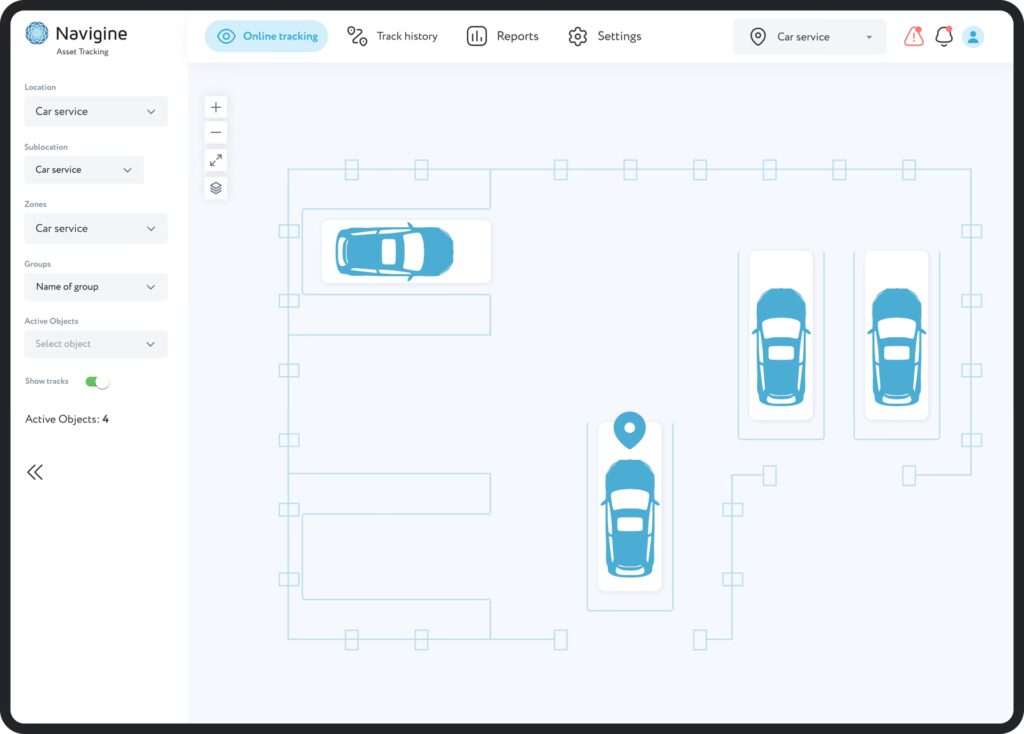Go to the Settings tab
The image size is (1024, 734).
tap(604, 37)
